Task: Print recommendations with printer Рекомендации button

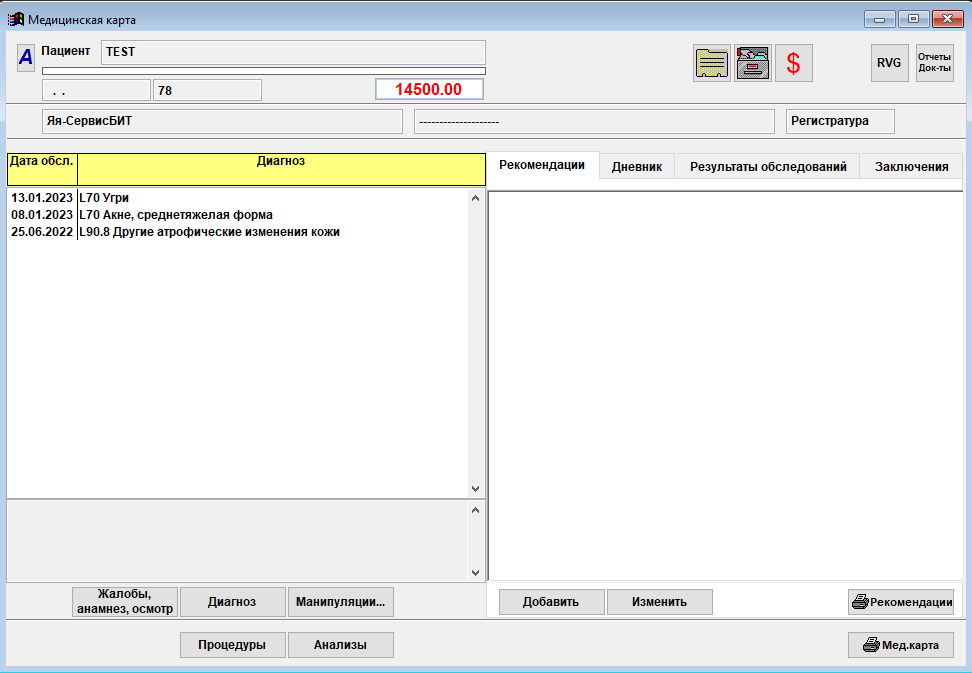Action: point(901,602)
